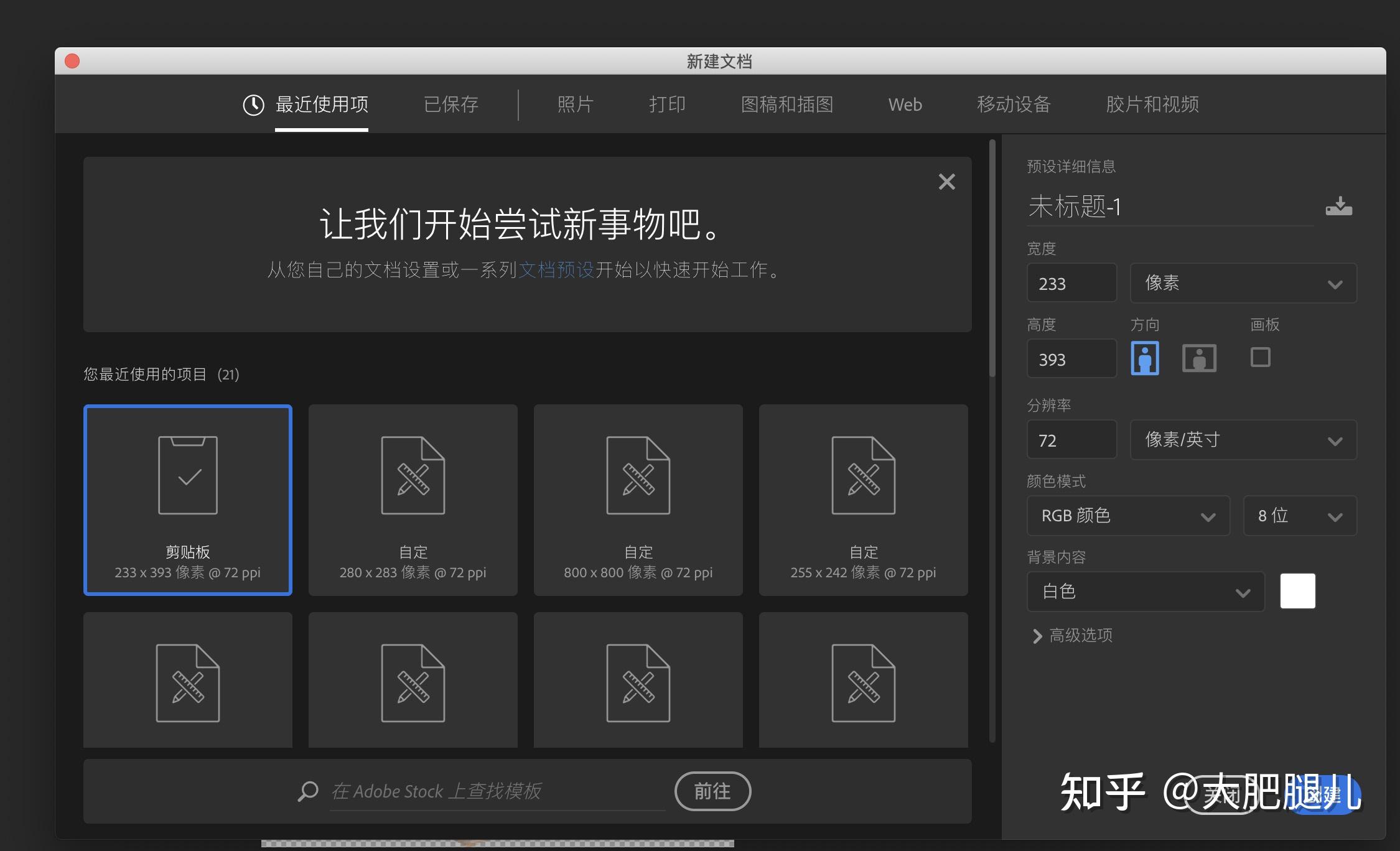Viewport: 1400px width, 851px height.
Task: Click the 未标题-1 document name field
Action: click(x=1170, y=207)
